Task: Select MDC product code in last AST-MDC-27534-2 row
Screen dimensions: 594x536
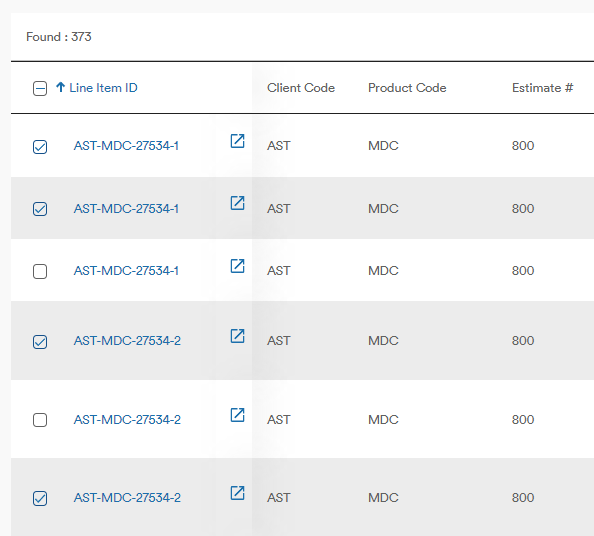Action: [x=383, y=497]
